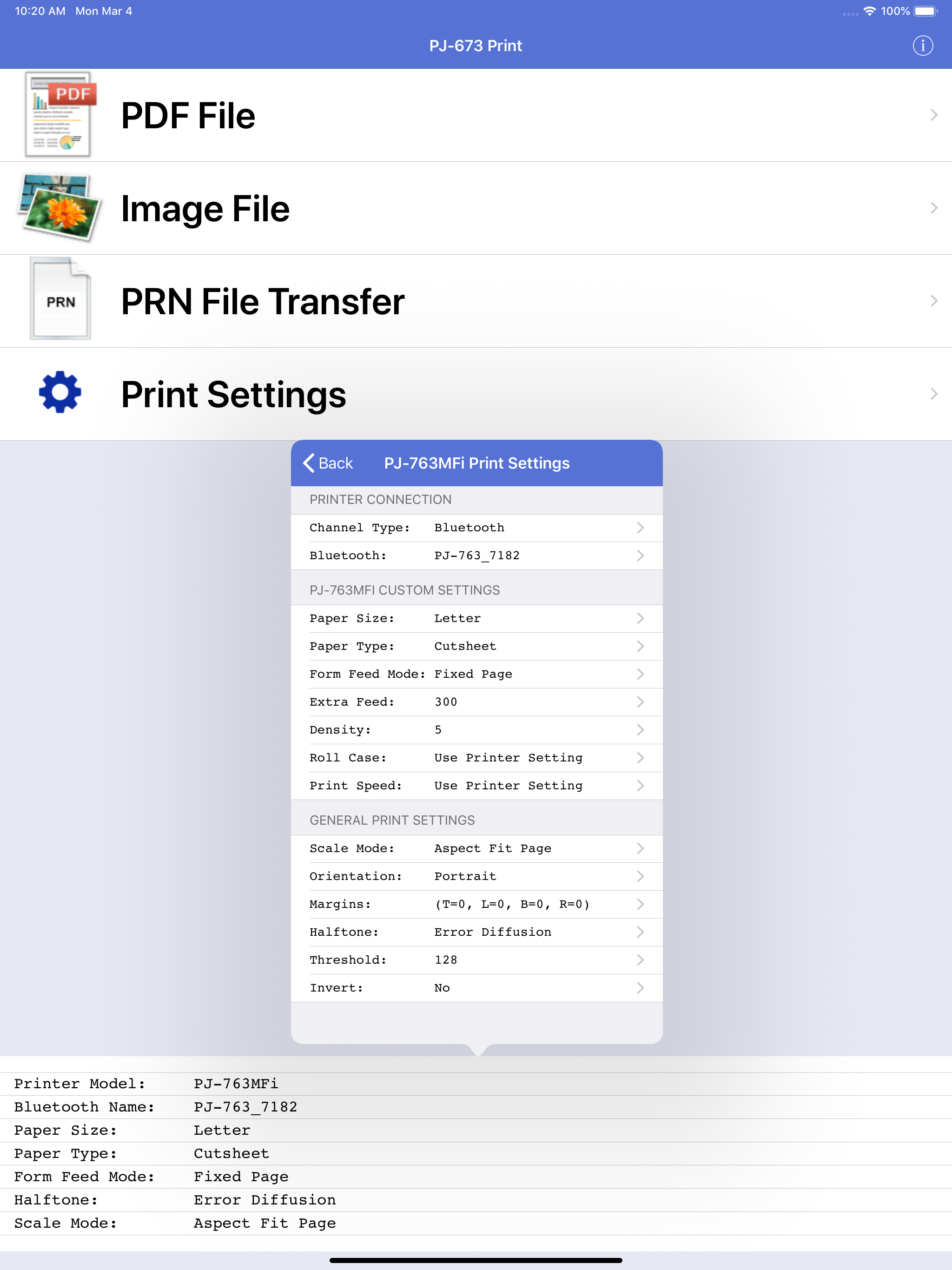Open the PRN File Transfer menu row
Image resolution: width=952 pixels, height=1270 pixels.
pyautogui.click(x=476, y=301)
